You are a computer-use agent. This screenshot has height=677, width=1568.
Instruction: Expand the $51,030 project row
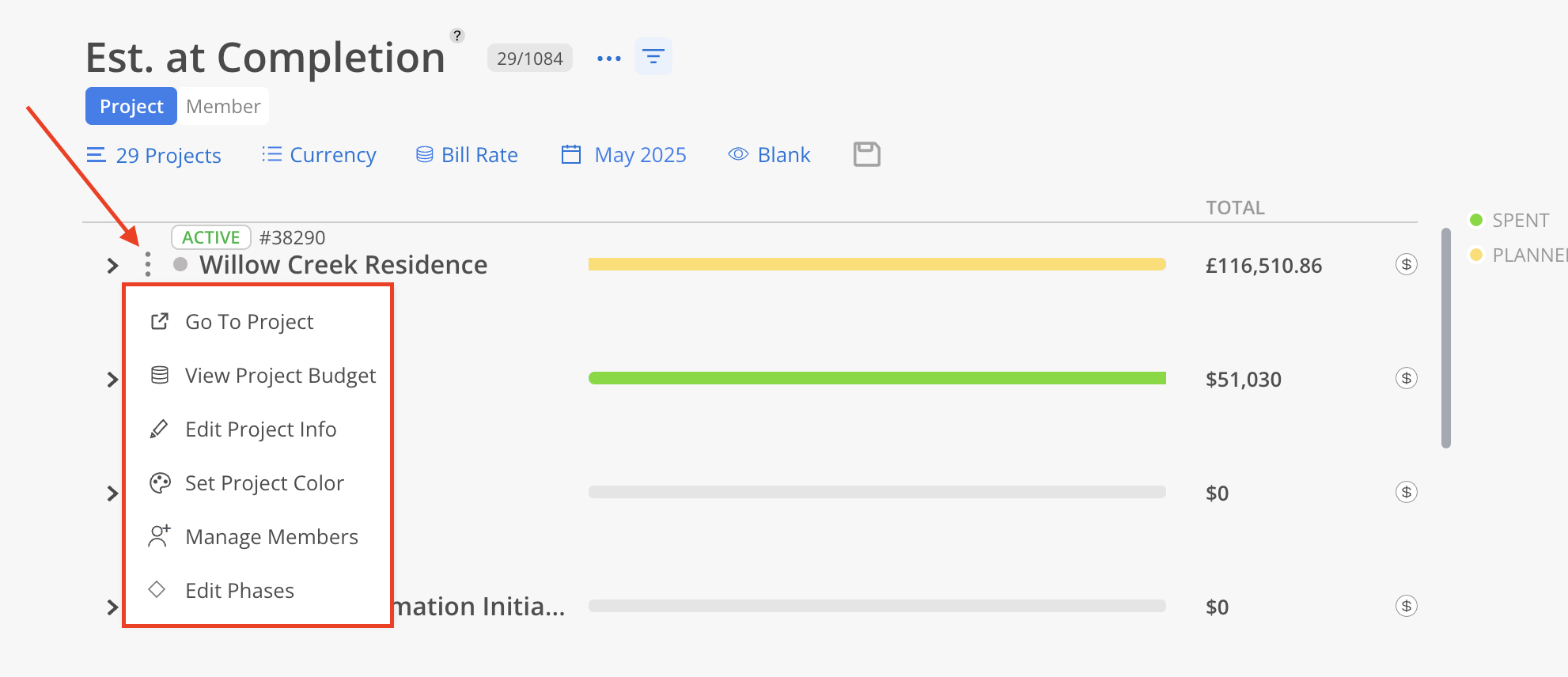point(112,380)
